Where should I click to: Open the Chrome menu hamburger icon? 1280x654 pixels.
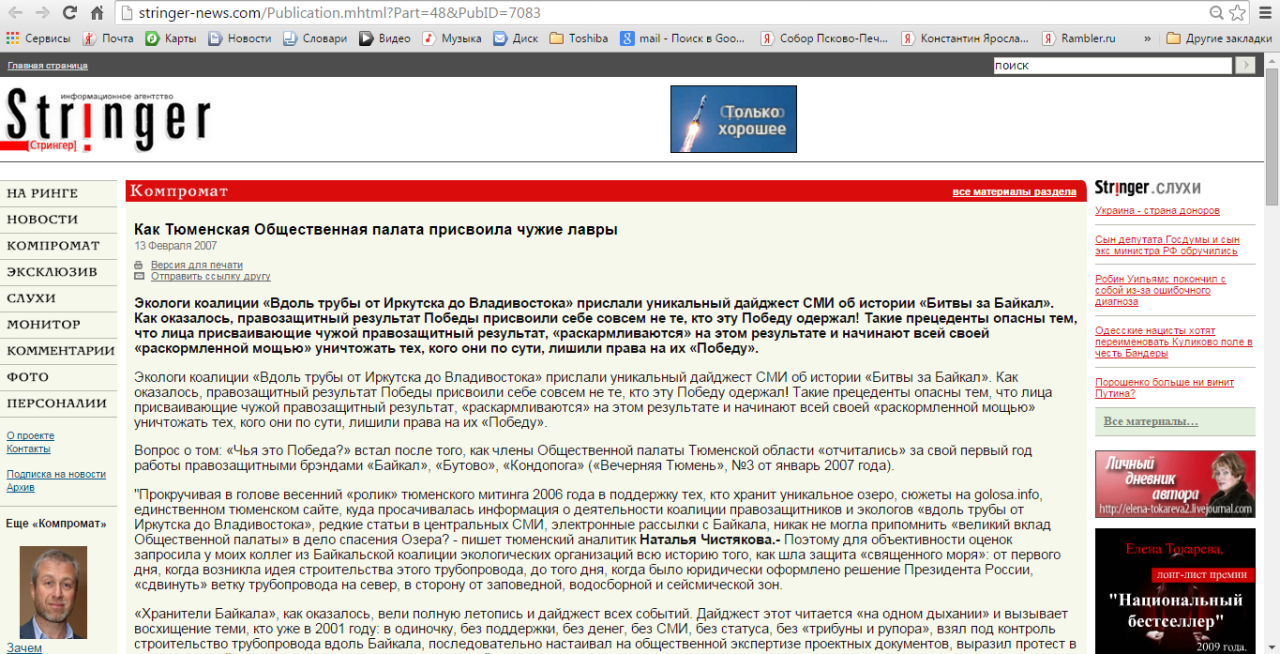(x=1264, y=13)
